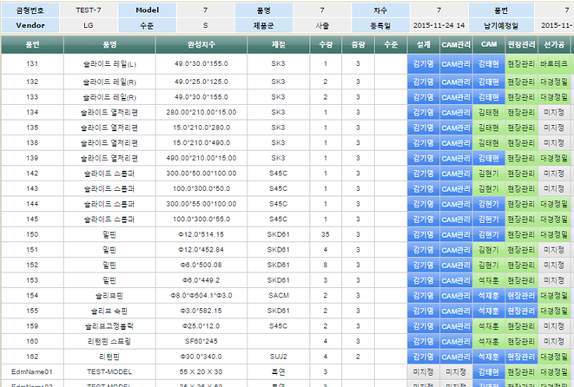The image size is (574, 387).
Task: Select dimension cell 280.00*210.00*15.00
Action: click(201, 112)
